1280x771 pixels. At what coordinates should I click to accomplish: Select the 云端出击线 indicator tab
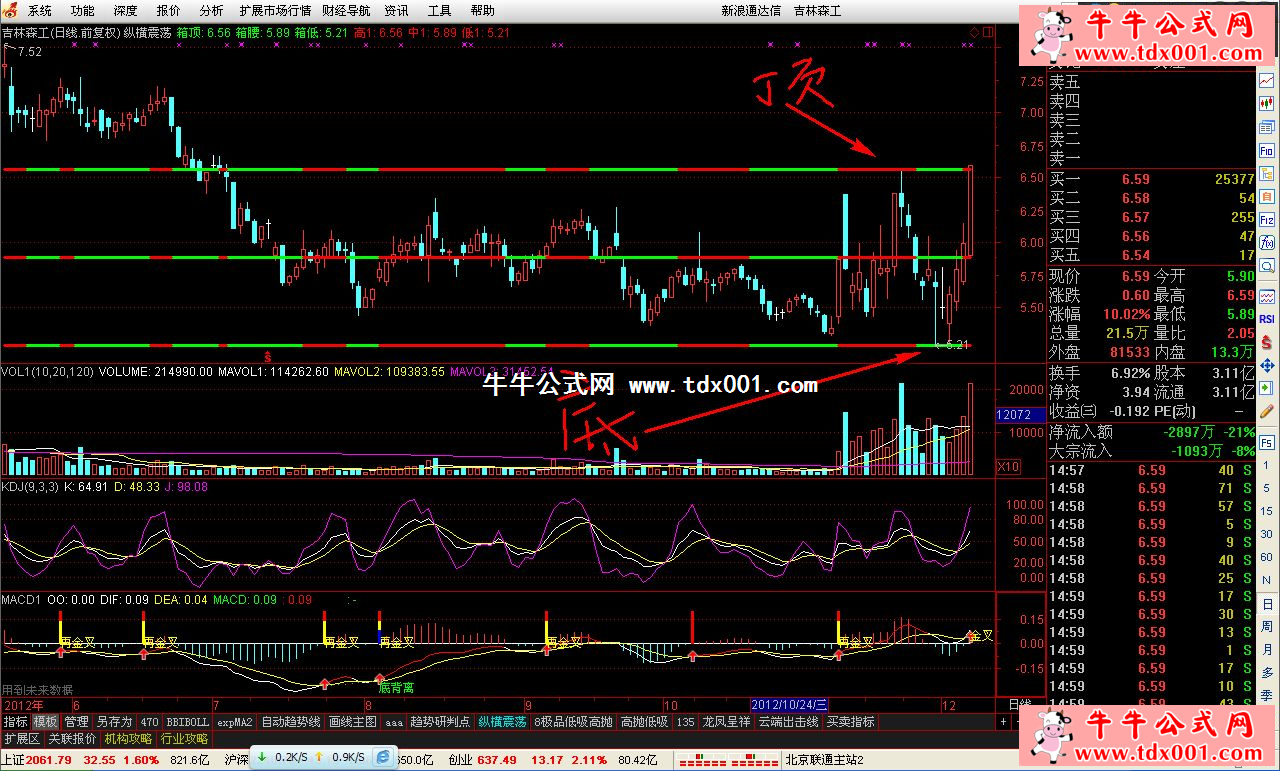point(788,721)
